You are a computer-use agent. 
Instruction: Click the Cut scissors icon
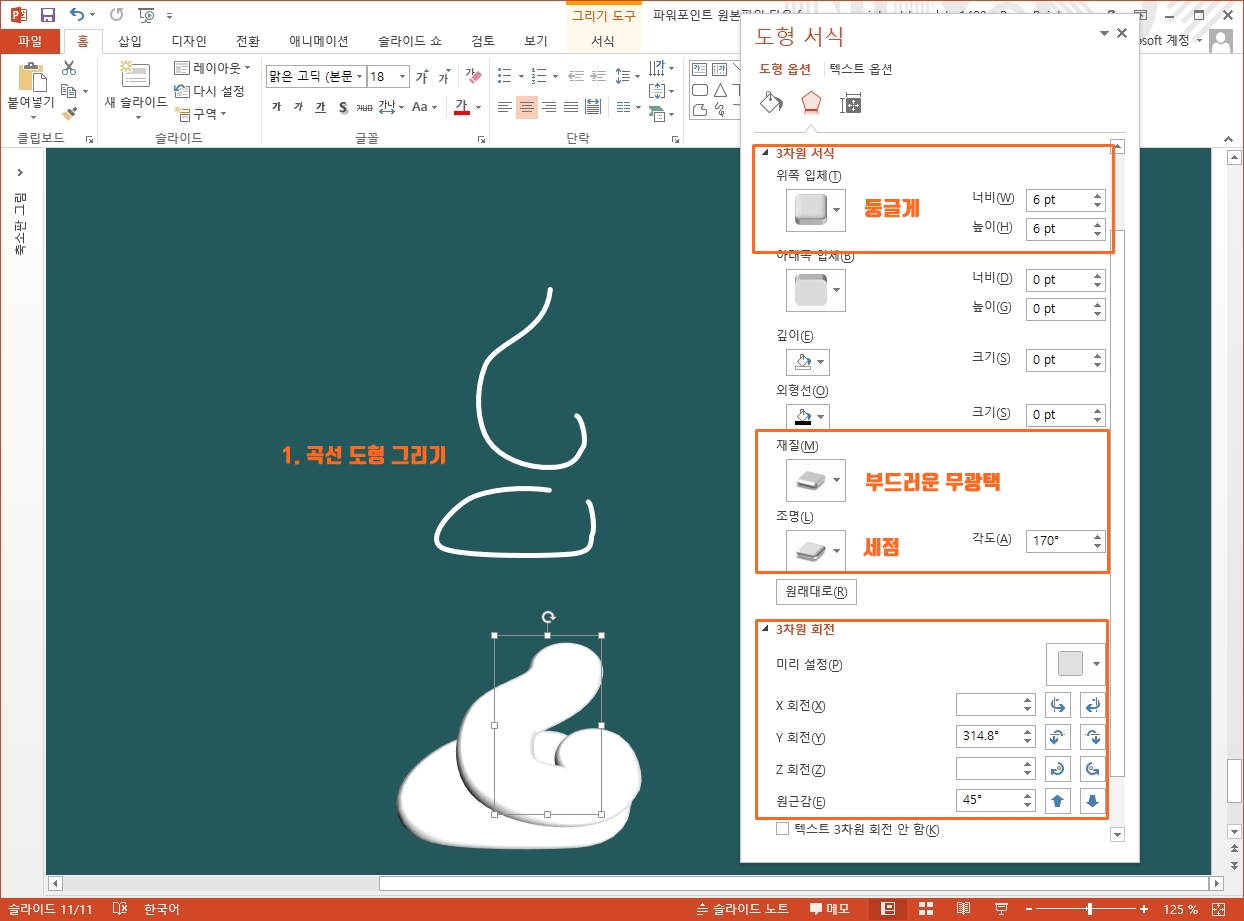click(x=69, y=68)
